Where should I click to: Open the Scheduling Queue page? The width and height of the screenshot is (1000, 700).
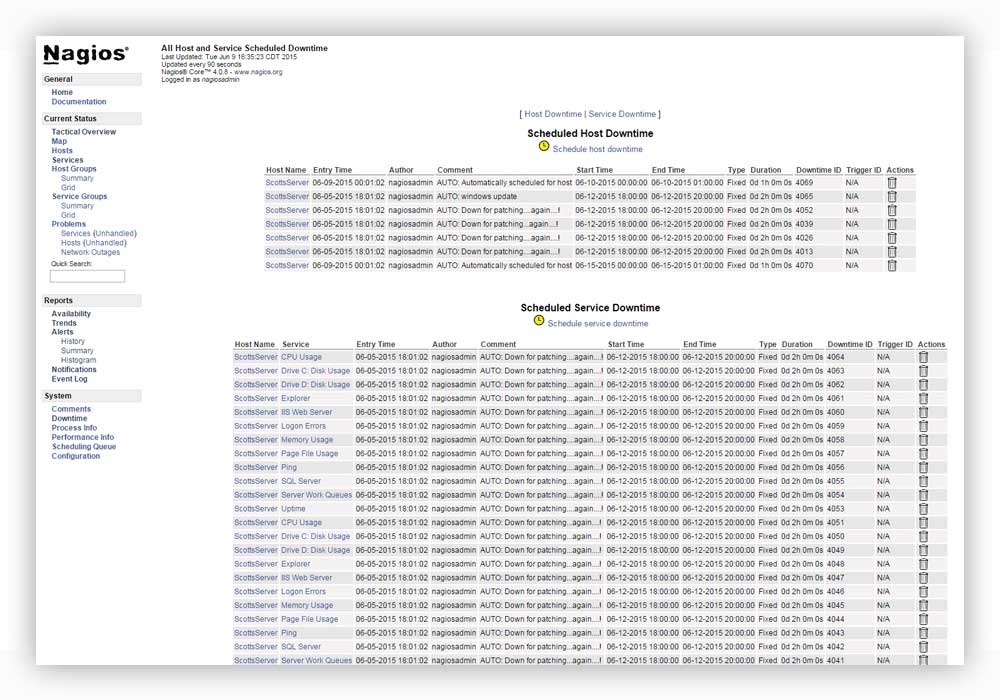click(84, 447)
